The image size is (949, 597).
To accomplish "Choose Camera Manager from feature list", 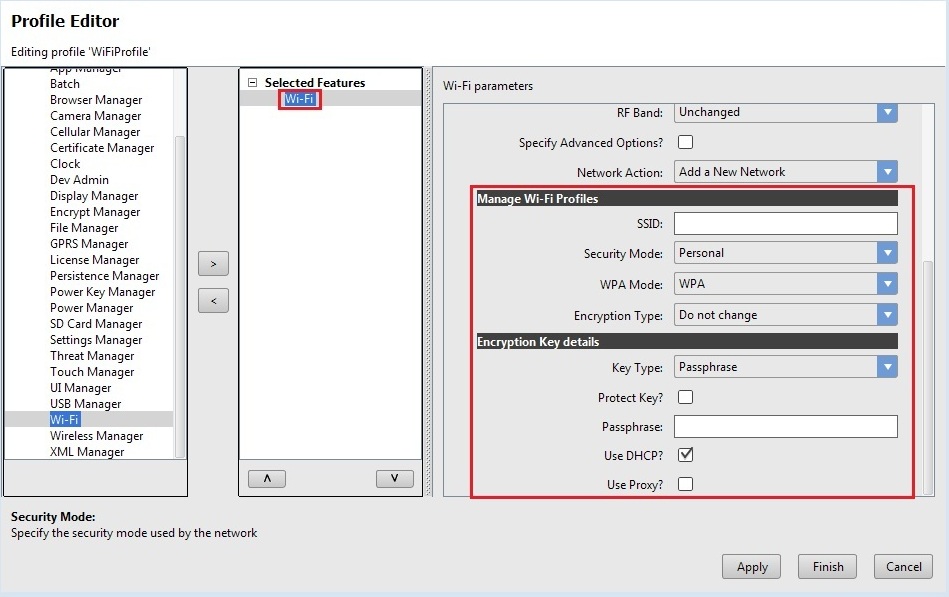I will (x=95, y=116).
